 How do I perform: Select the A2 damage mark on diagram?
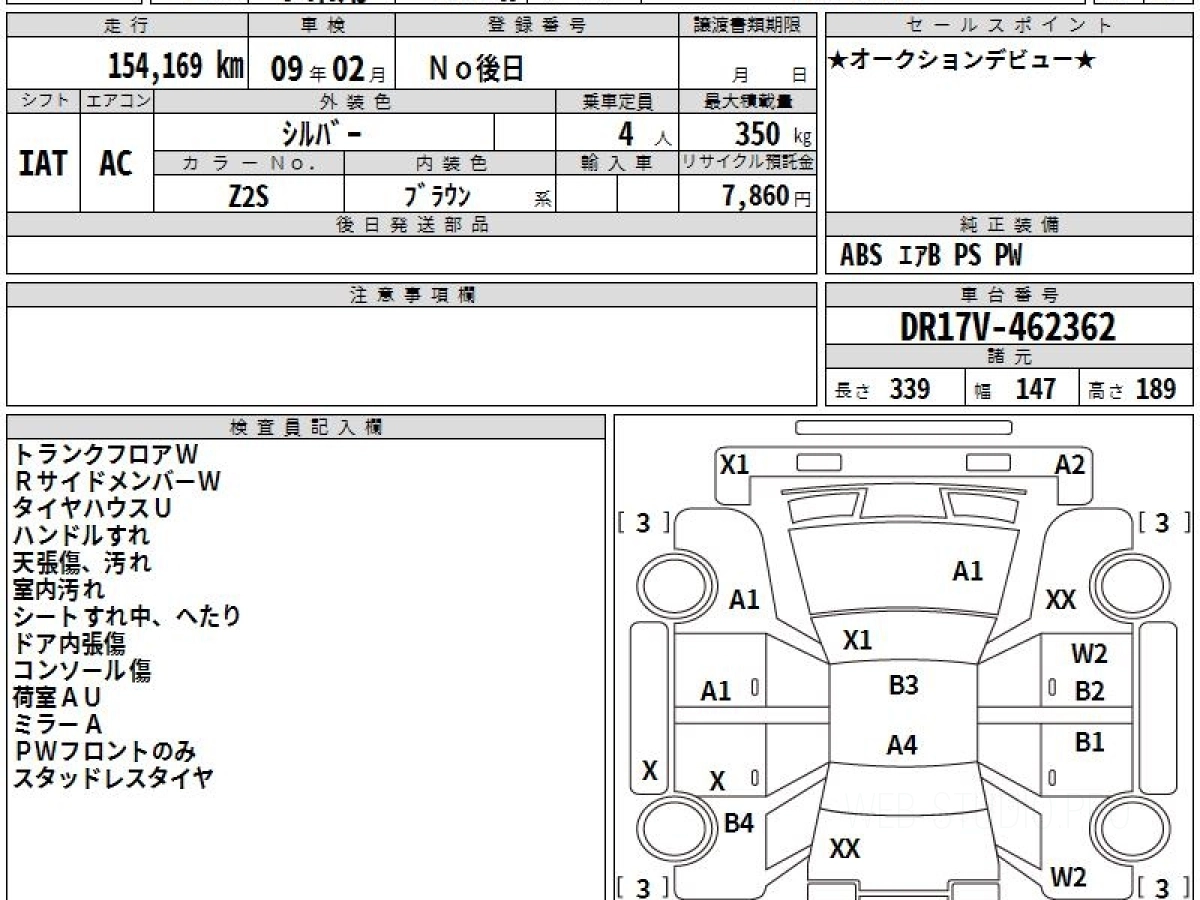point(1069,463)
